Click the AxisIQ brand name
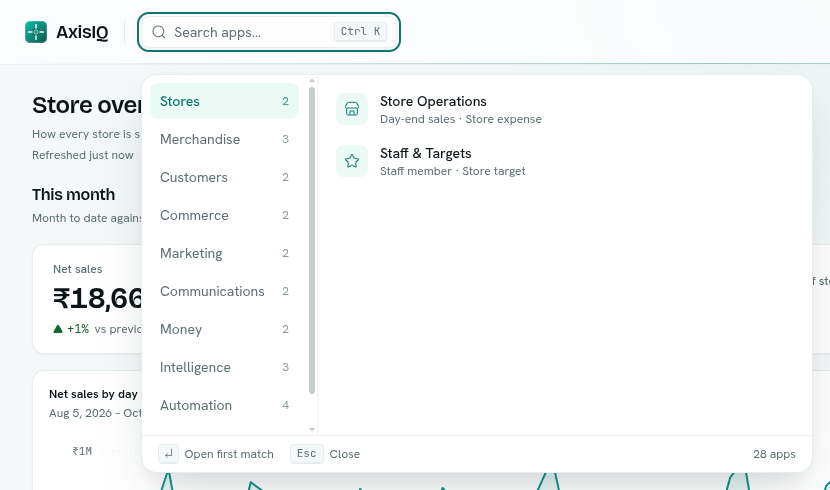This screenshot has height=490, width=830. coord(83,32)
